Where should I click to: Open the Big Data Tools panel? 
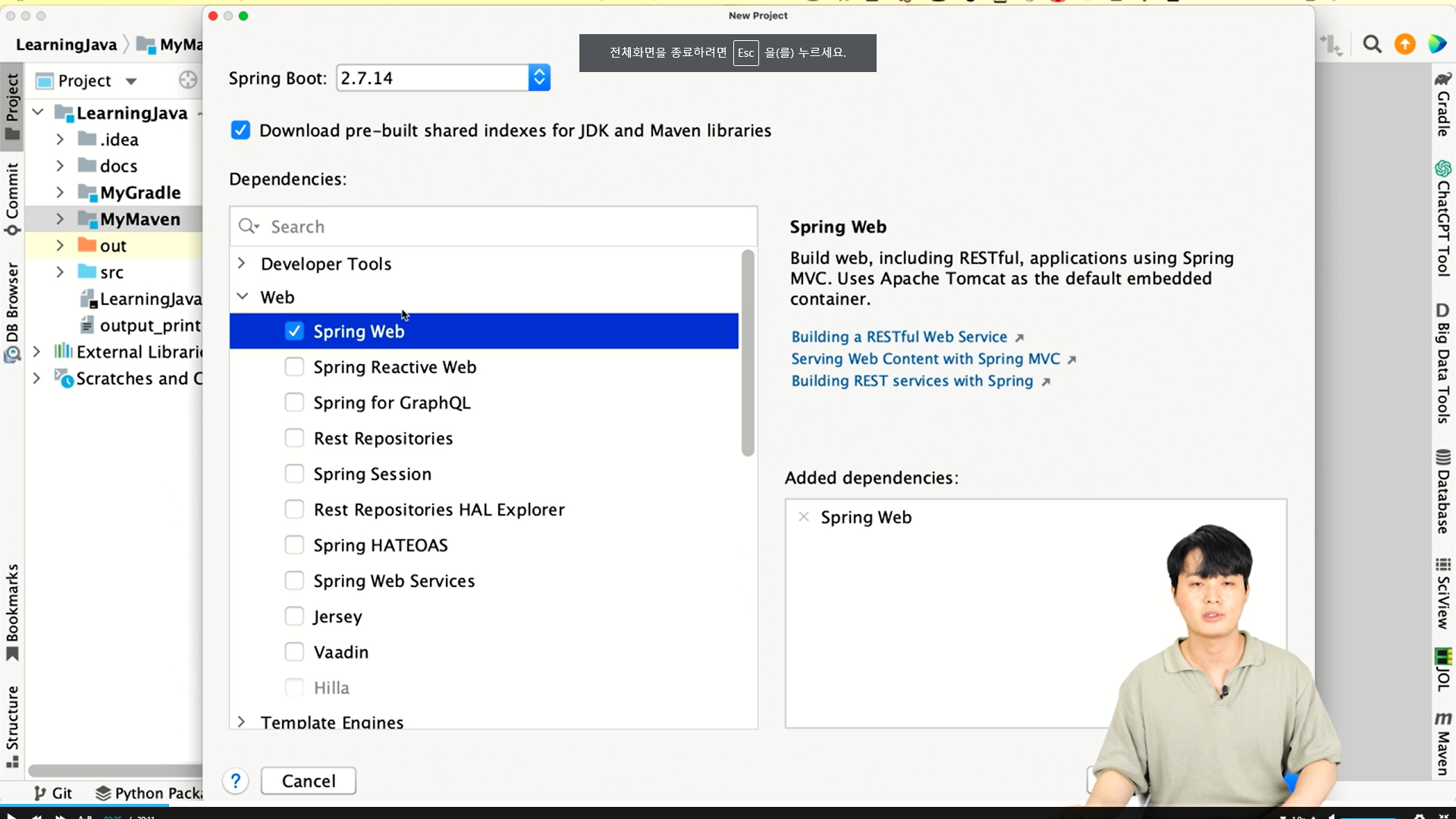[1443, 362]
